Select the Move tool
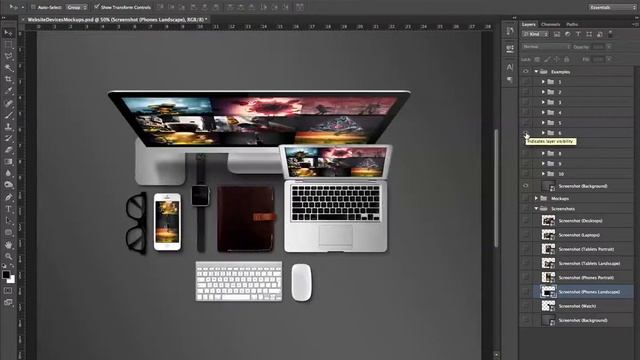This screenshot has width=640, height=360. pyautogui.click(x=8, y=33)
